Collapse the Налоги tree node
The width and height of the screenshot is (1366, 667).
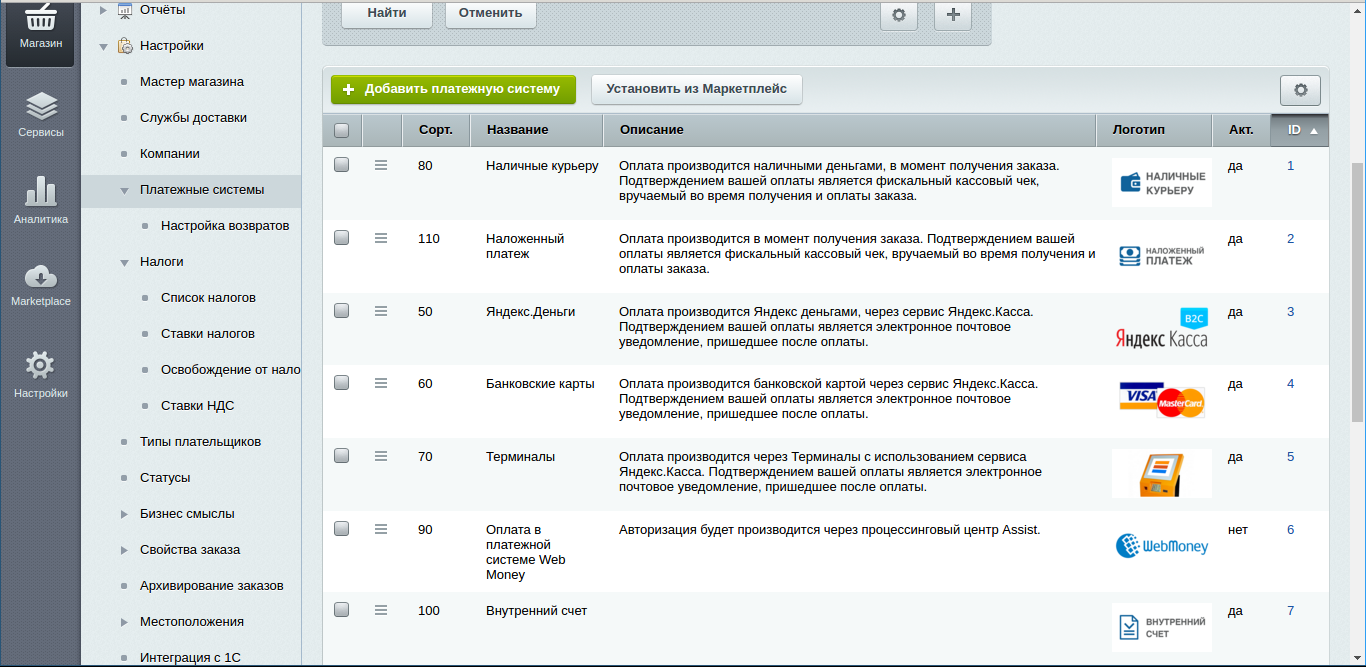point(124,262)
